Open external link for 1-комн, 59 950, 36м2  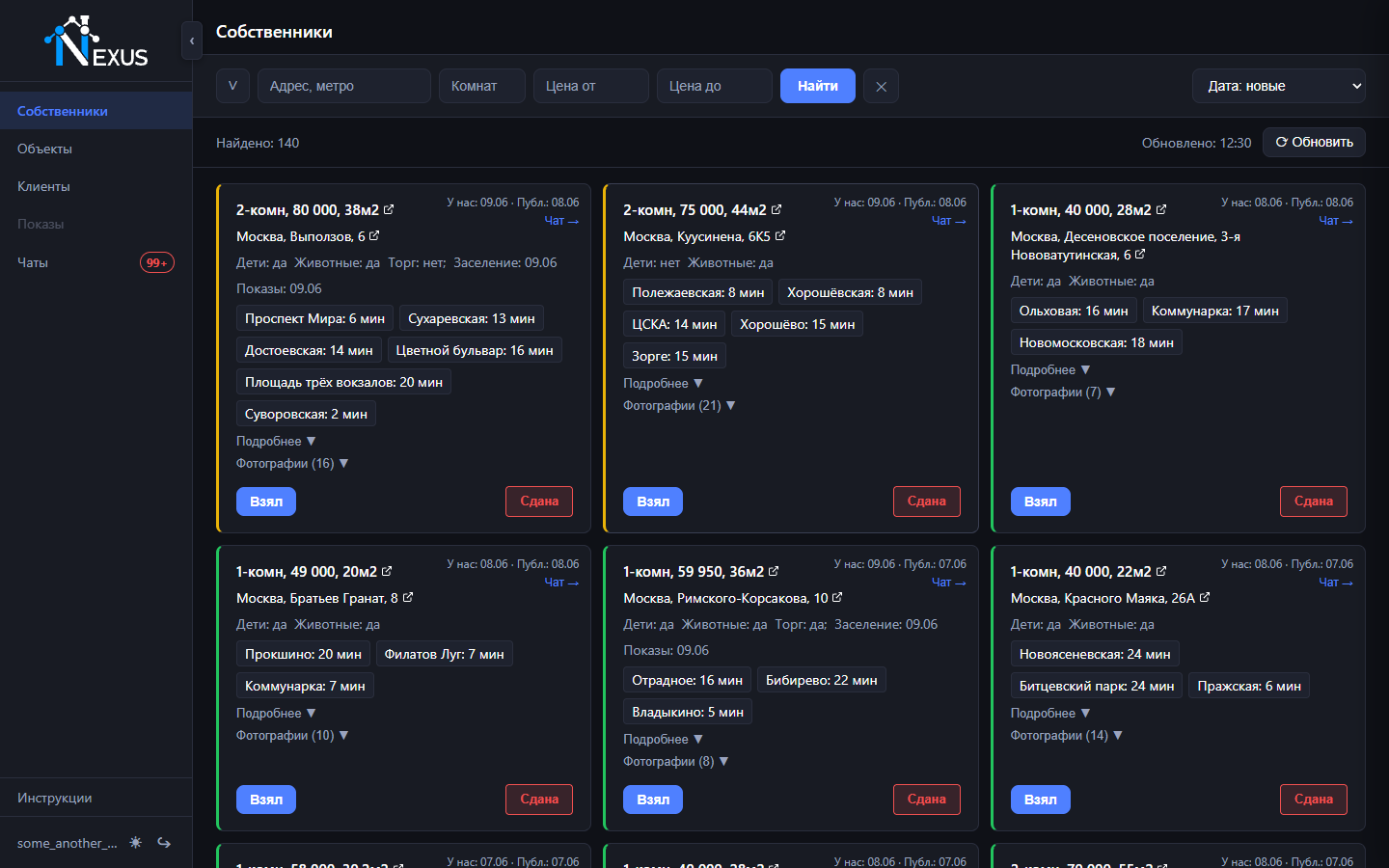click(774, 571)
